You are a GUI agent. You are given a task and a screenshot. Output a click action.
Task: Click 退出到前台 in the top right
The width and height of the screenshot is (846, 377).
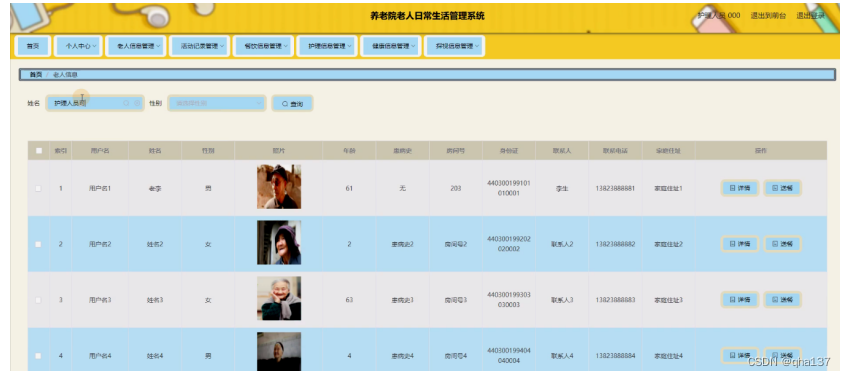[x=768, y=16]
